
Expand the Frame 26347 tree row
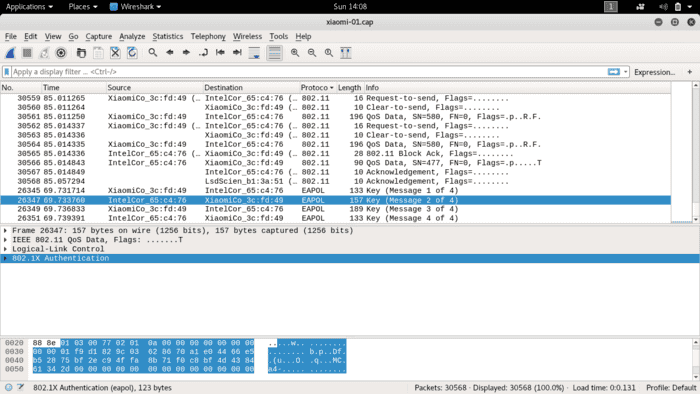click(x=5, y=231)
